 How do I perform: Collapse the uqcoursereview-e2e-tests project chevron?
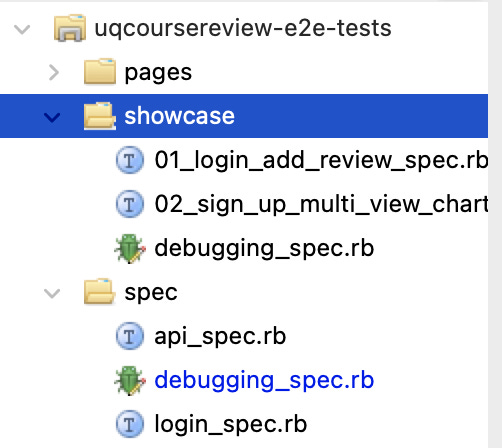click(22, 29)
